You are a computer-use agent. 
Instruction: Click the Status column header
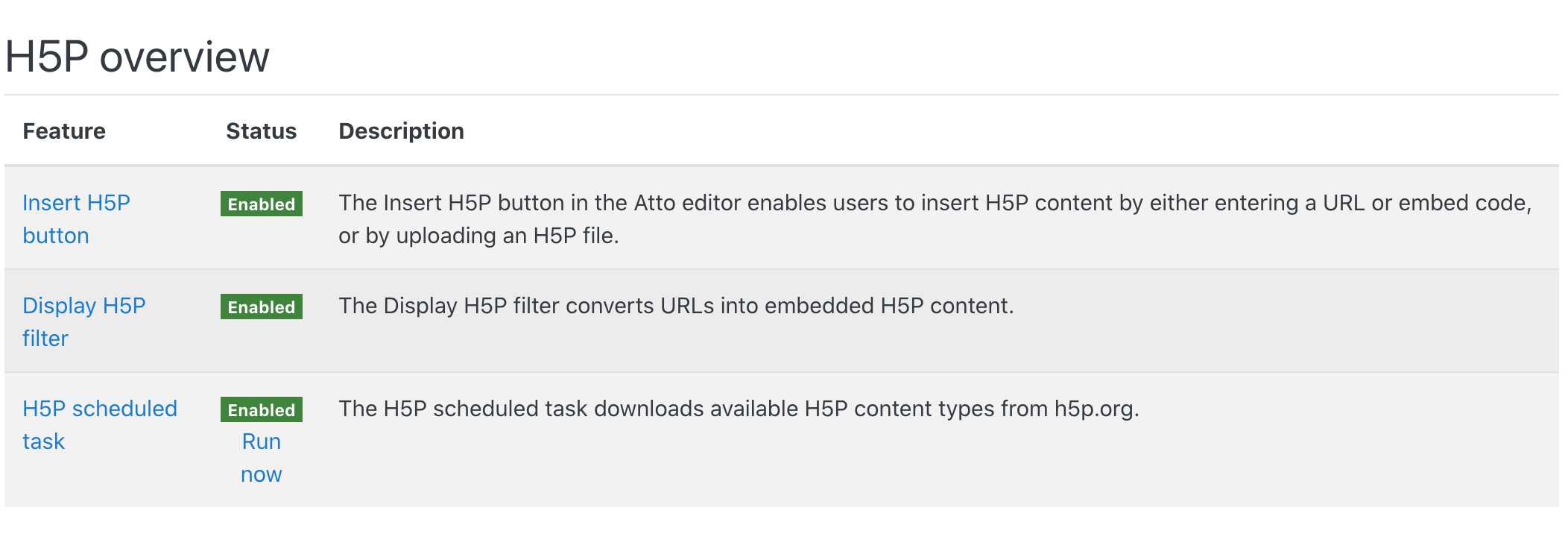[x=261, y=131]
